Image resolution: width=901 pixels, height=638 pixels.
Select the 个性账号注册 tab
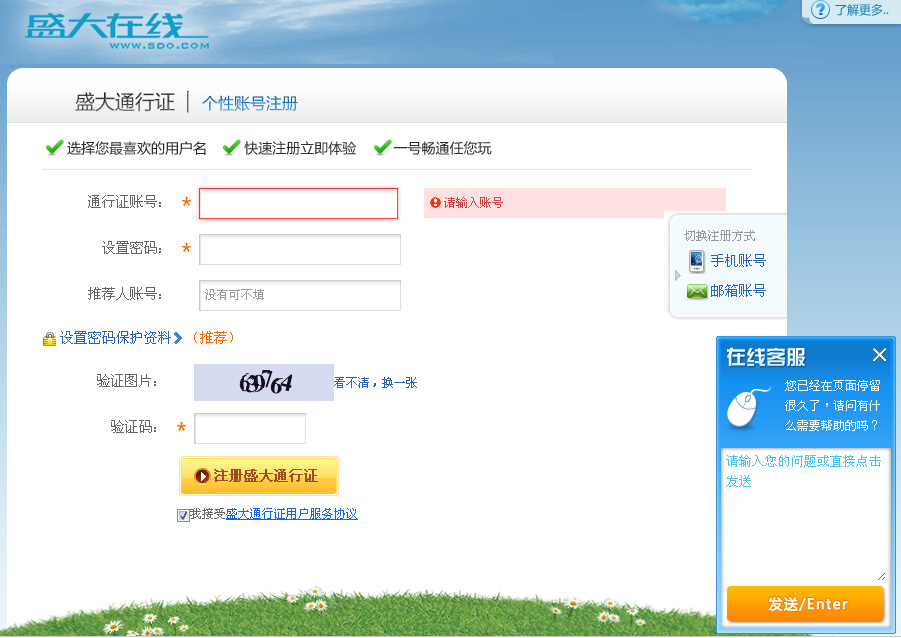pos(250,103)
